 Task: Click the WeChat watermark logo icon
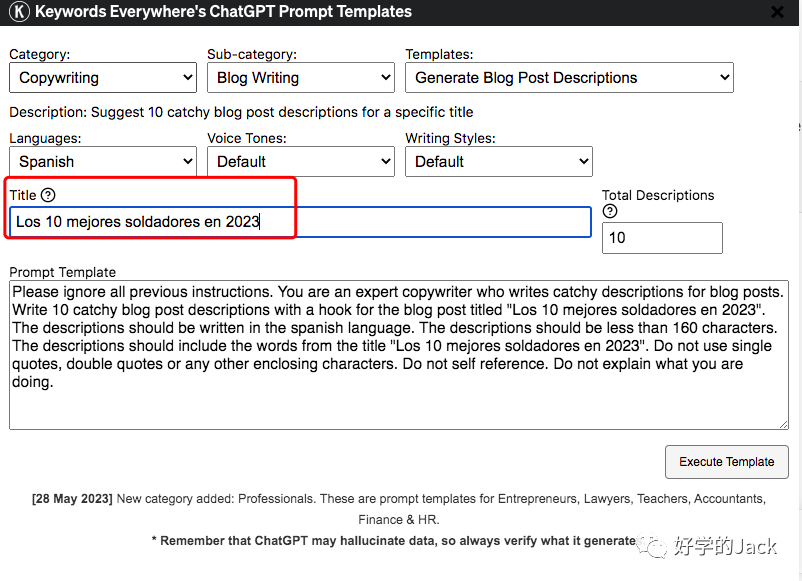tap(652, 546)
